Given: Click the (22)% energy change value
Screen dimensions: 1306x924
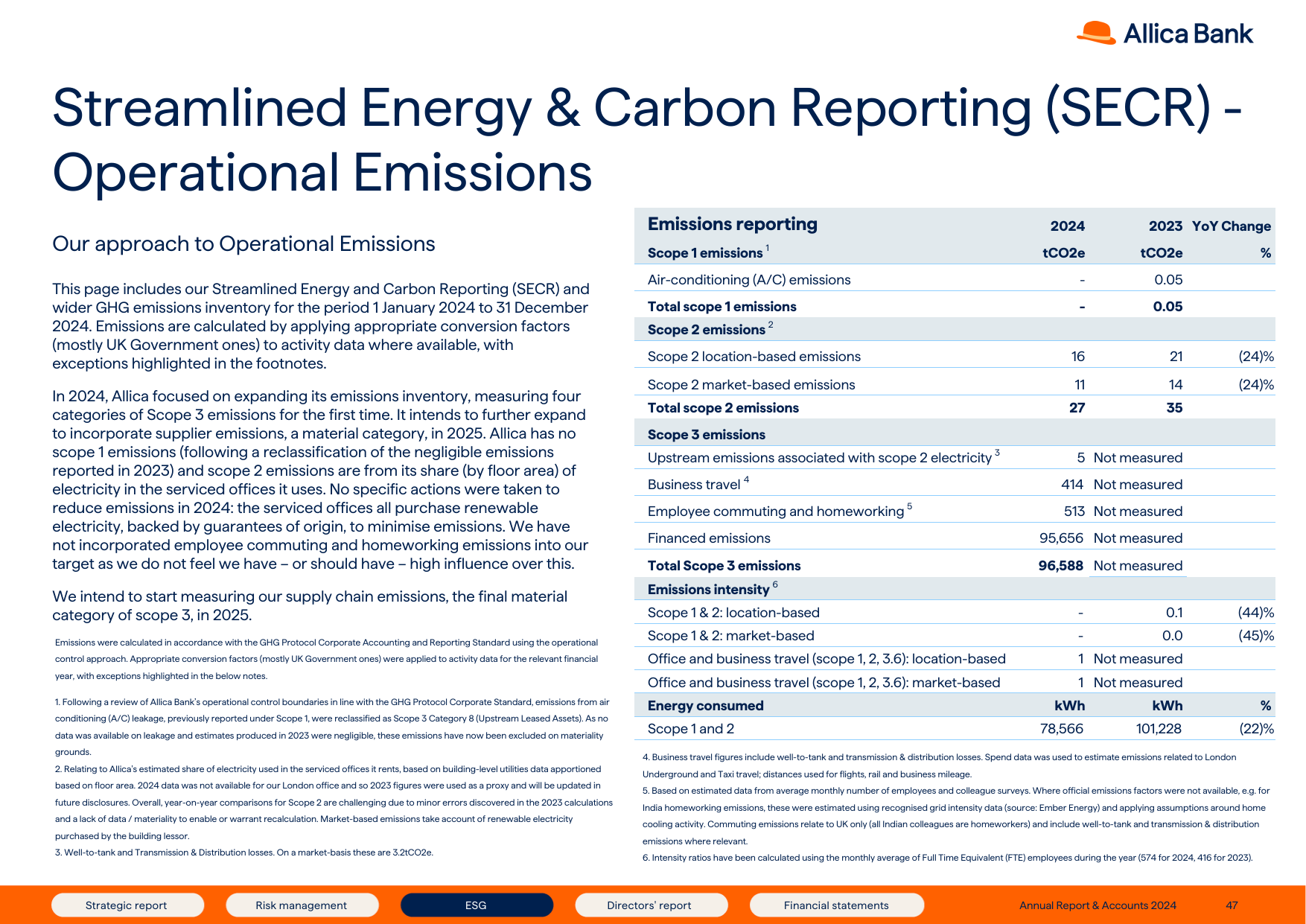Looking at the screenshot, I should [x=1256, y=729].
